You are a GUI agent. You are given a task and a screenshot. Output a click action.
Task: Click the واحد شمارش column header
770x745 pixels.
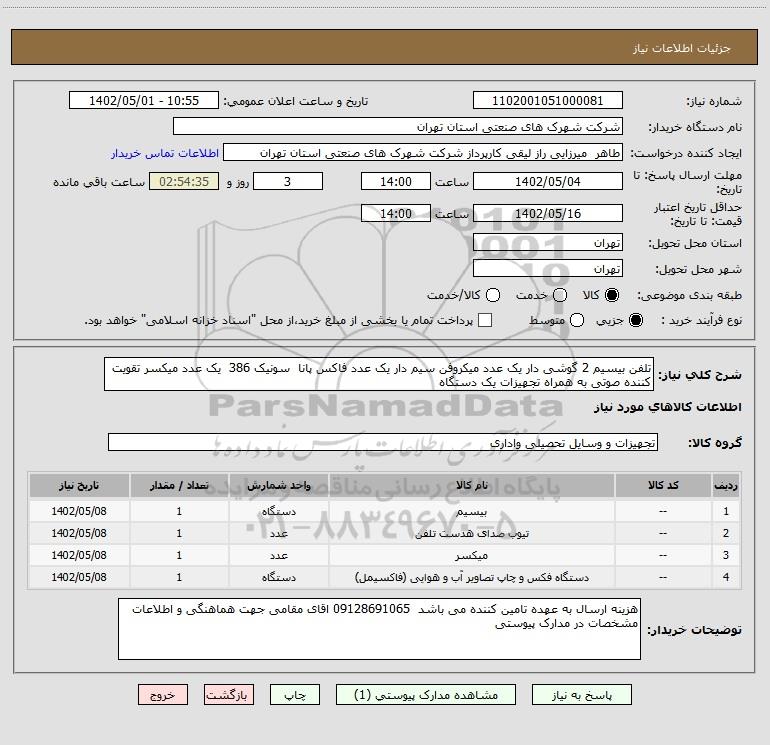(x=278, y=486)
